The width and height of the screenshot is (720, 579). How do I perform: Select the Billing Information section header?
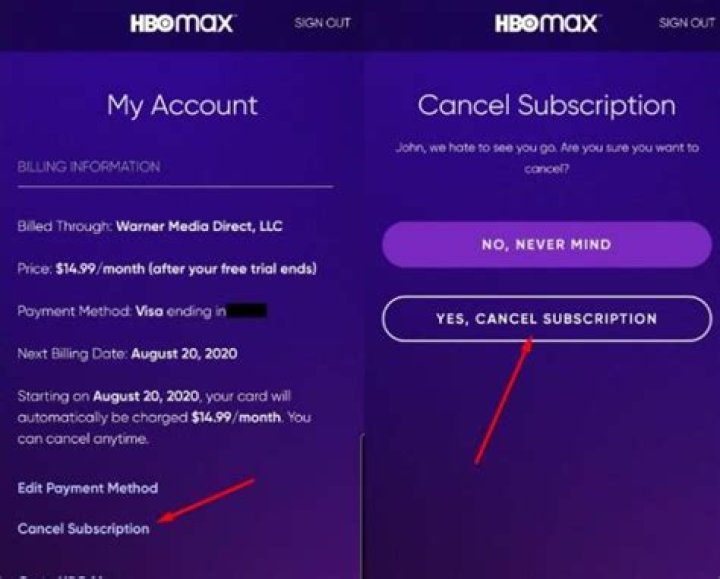(x=89, y=166)
